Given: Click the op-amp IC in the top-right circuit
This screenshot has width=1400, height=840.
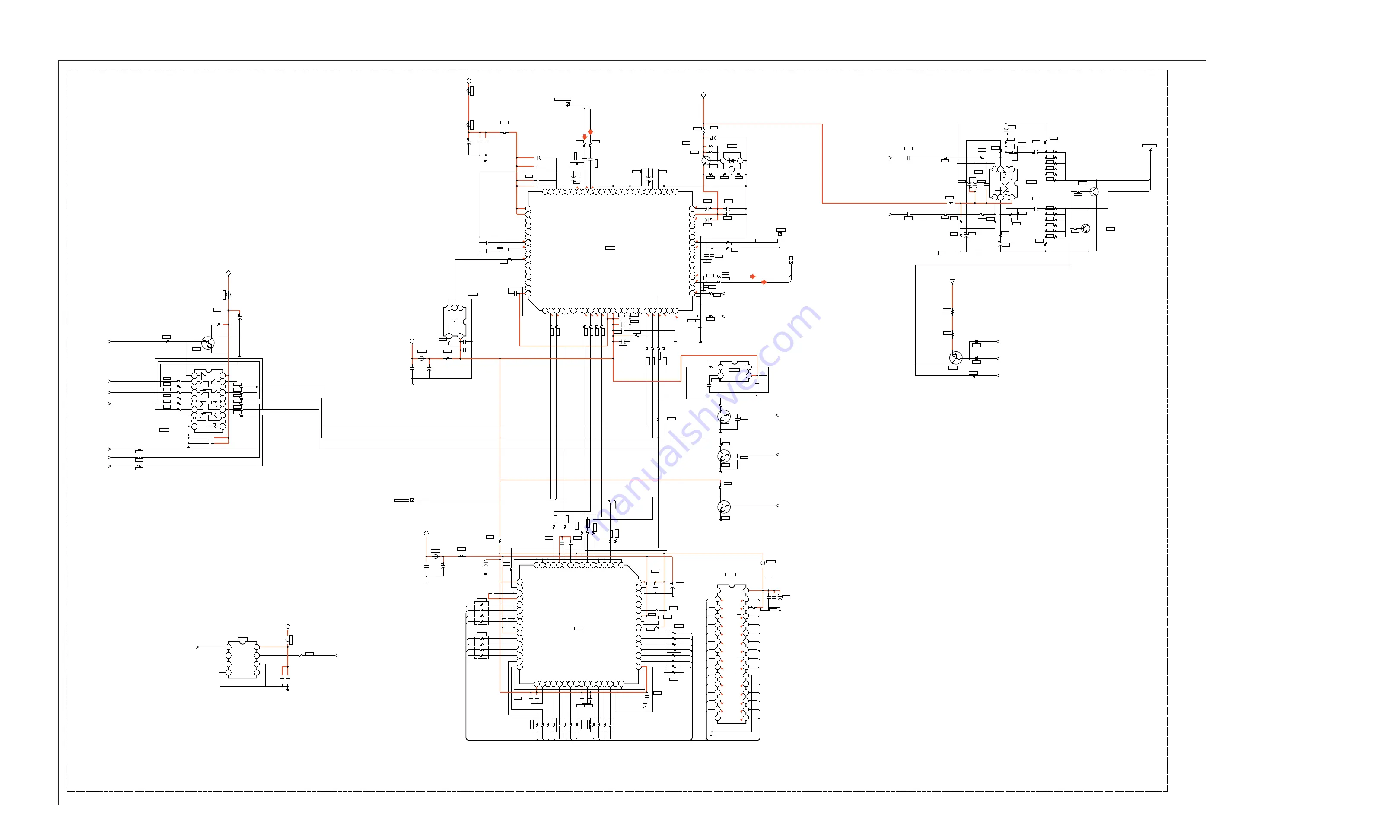Looking at the screenshot, I should tap(1003, 183).
